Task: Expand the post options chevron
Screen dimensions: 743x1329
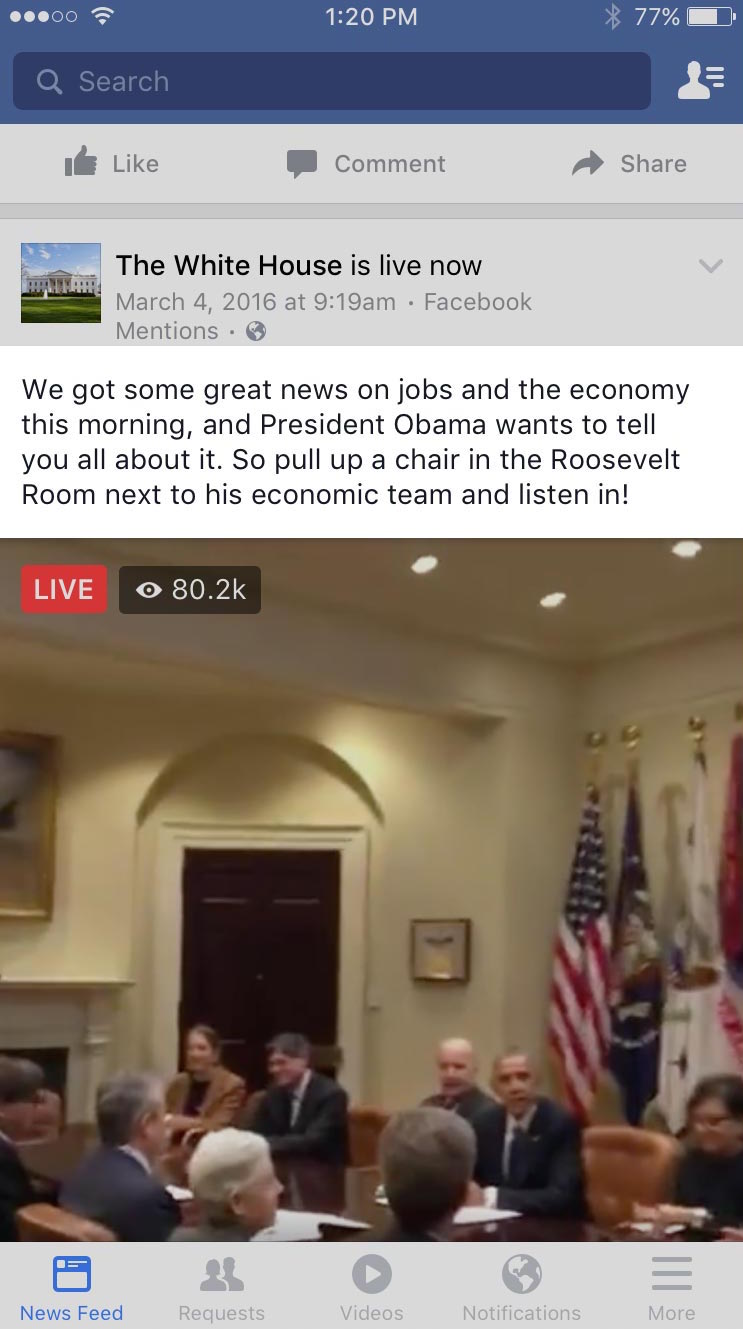Action: [710, 266]
